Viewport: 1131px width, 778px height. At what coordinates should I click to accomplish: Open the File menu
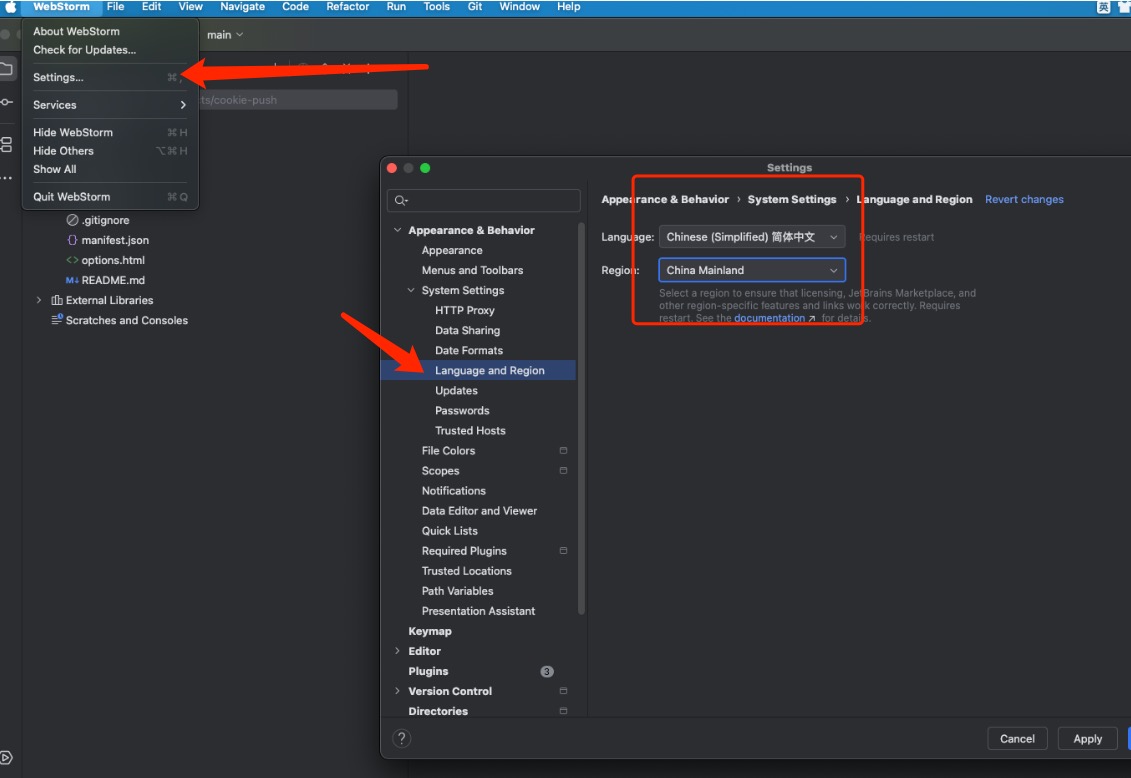[115, 6]
